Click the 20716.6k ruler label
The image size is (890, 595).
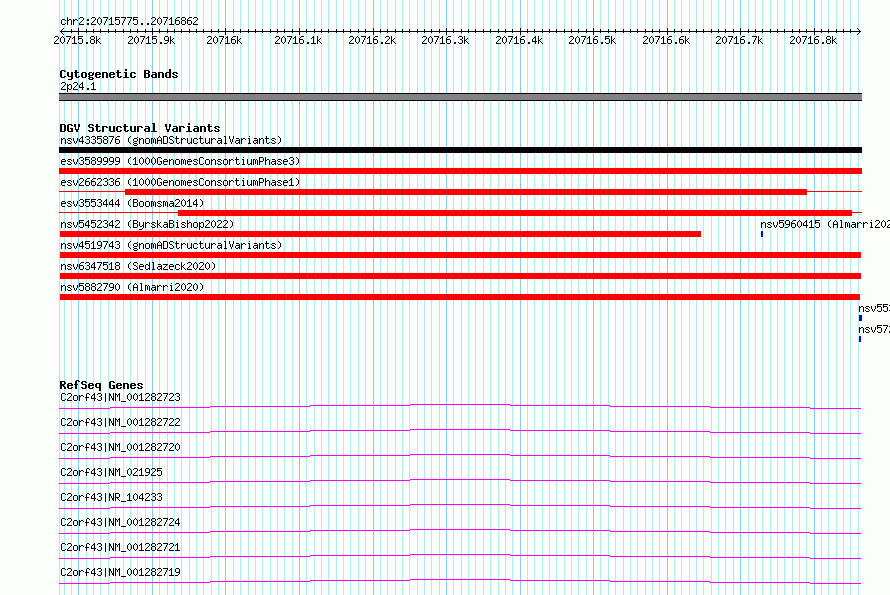[666, 40]
